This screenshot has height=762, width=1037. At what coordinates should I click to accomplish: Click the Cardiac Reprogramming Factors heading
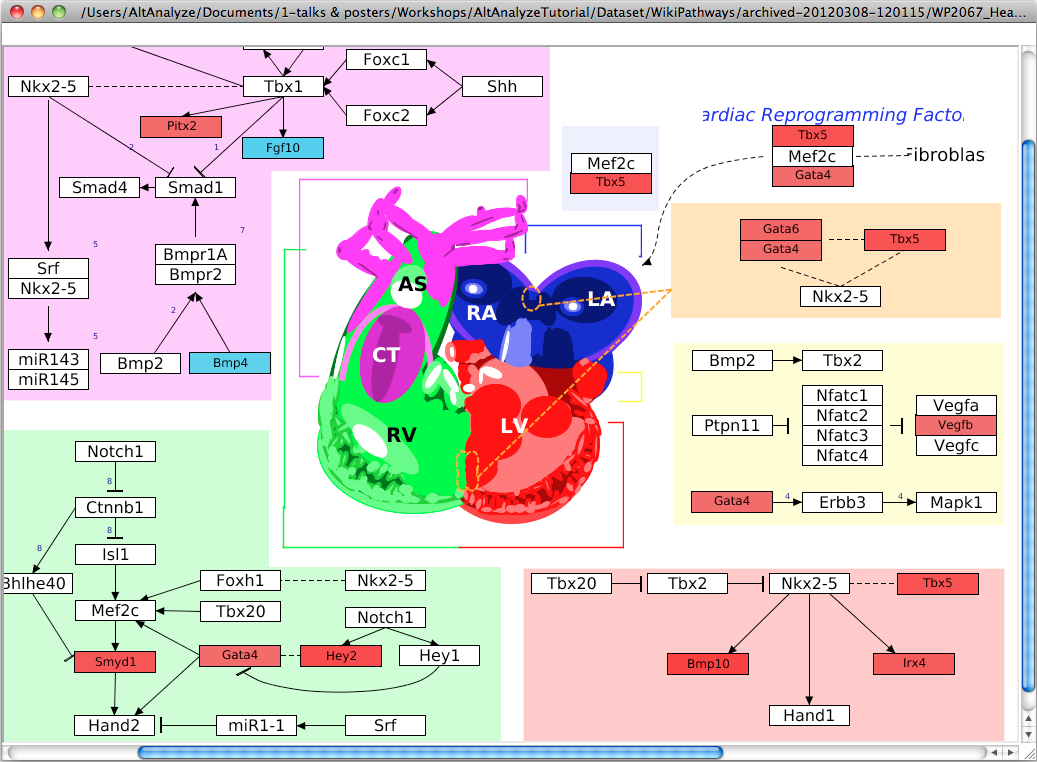click(x=832, y=115)
